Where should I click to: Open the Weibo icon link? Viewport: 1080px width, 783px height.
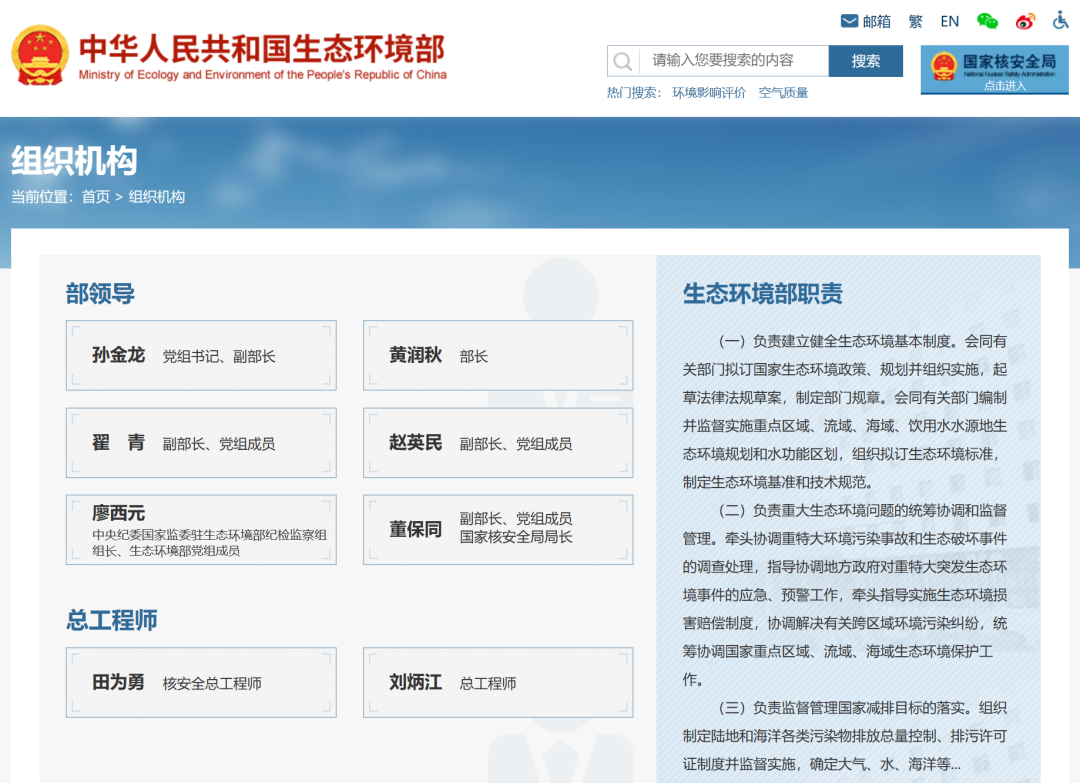(x=1025, y=21)
